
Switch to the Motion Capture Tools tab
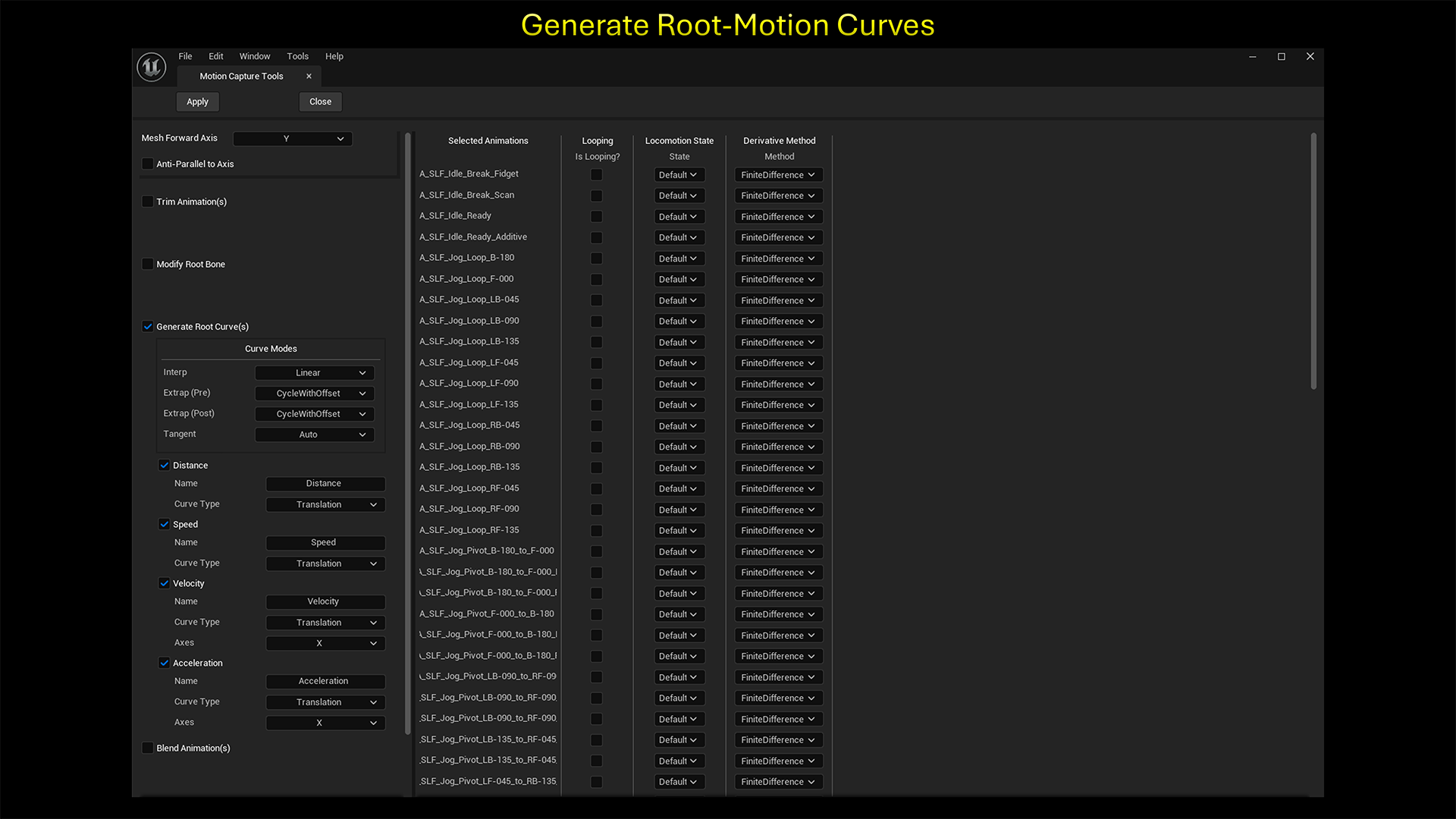pos(241,76)
